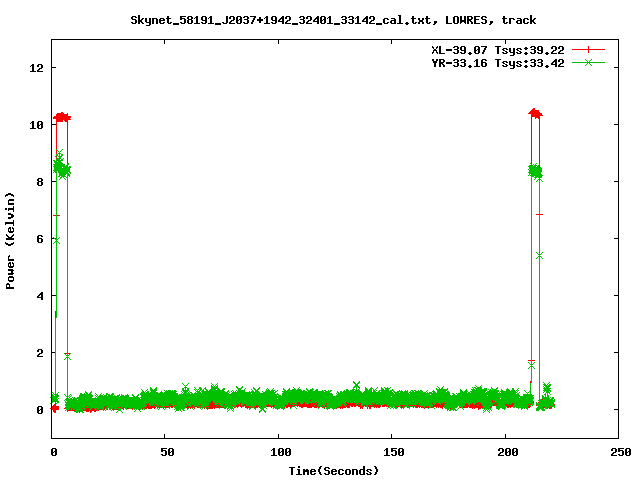Click the green YR legend line sample
This screenshot has width=640, height=480.
click(x=588, y=62)
